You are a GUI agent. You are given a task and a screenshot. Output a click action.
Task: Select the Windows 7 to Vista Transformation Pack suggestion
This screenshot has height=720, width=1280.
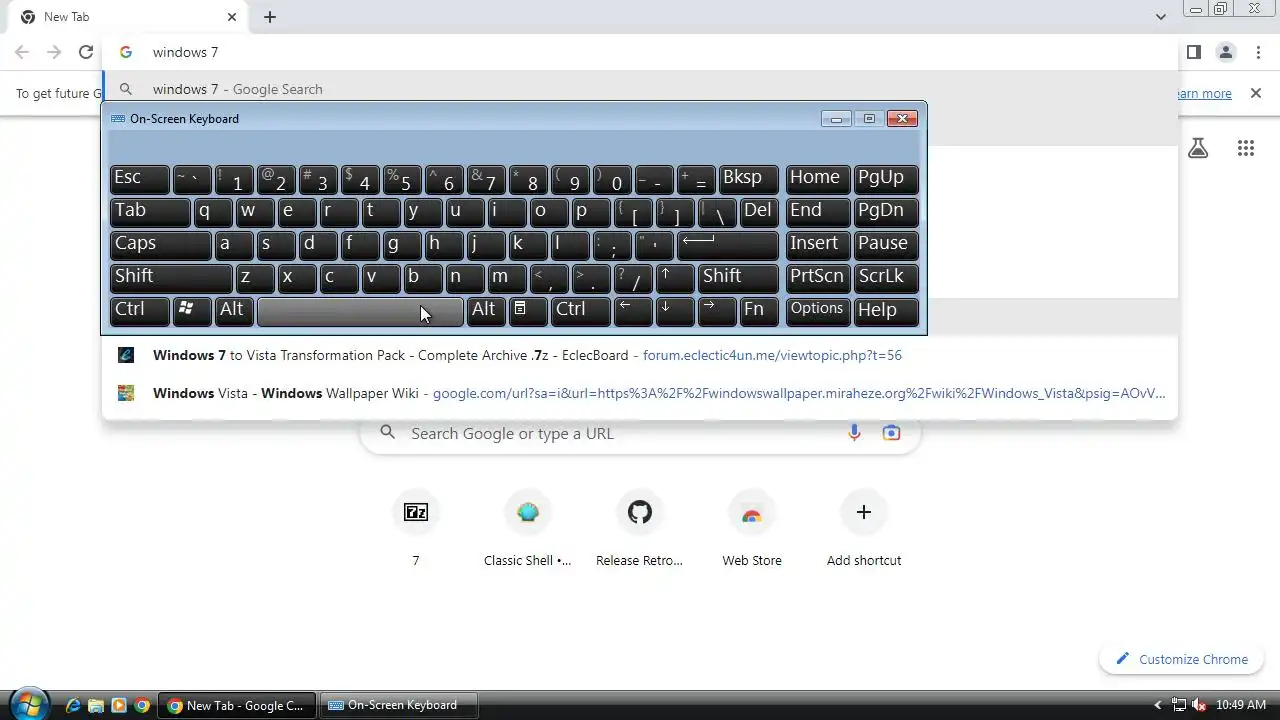(x=640, y=355)
